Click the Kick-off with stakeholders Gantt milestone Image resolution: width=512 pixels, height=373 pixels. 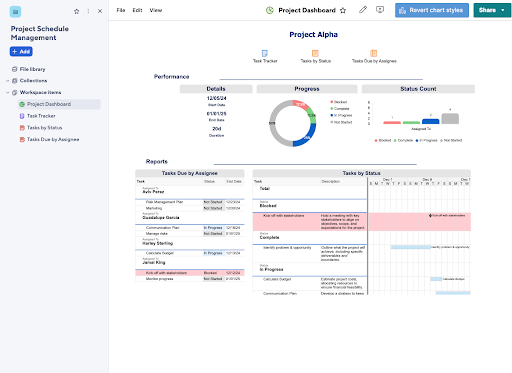coord(430,216)
